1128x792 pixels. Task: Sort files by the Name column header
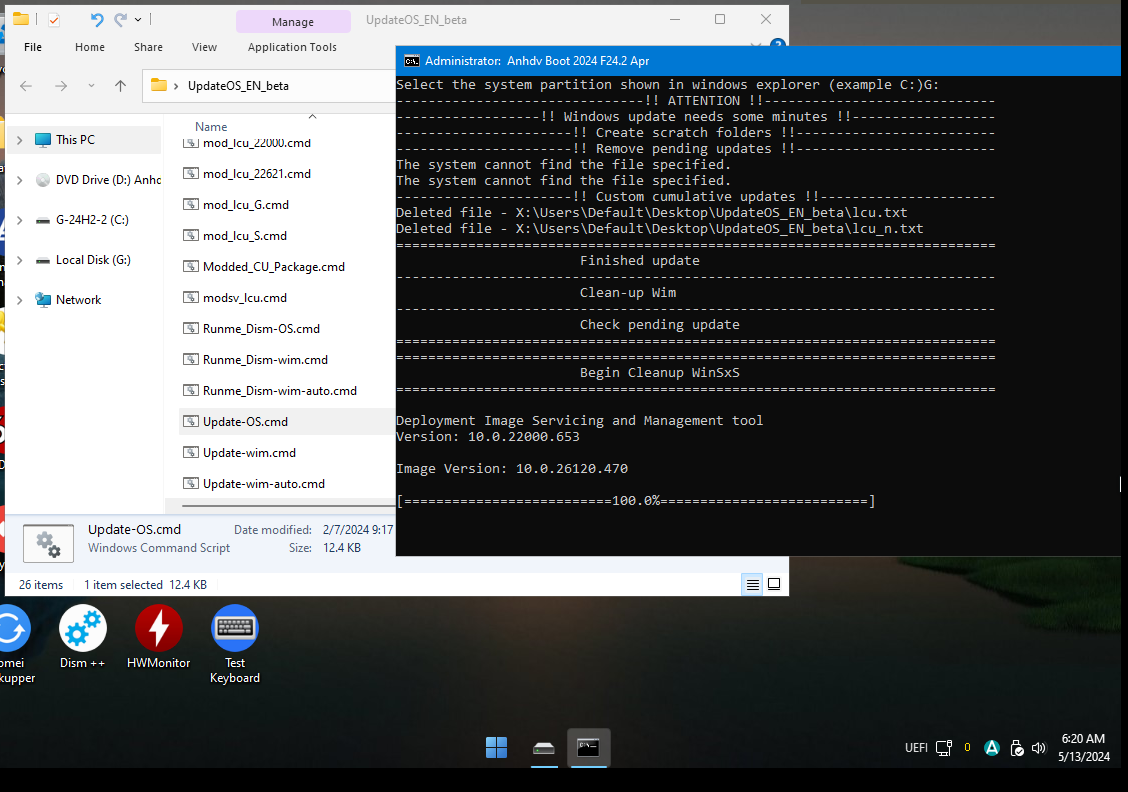point(211,127)
